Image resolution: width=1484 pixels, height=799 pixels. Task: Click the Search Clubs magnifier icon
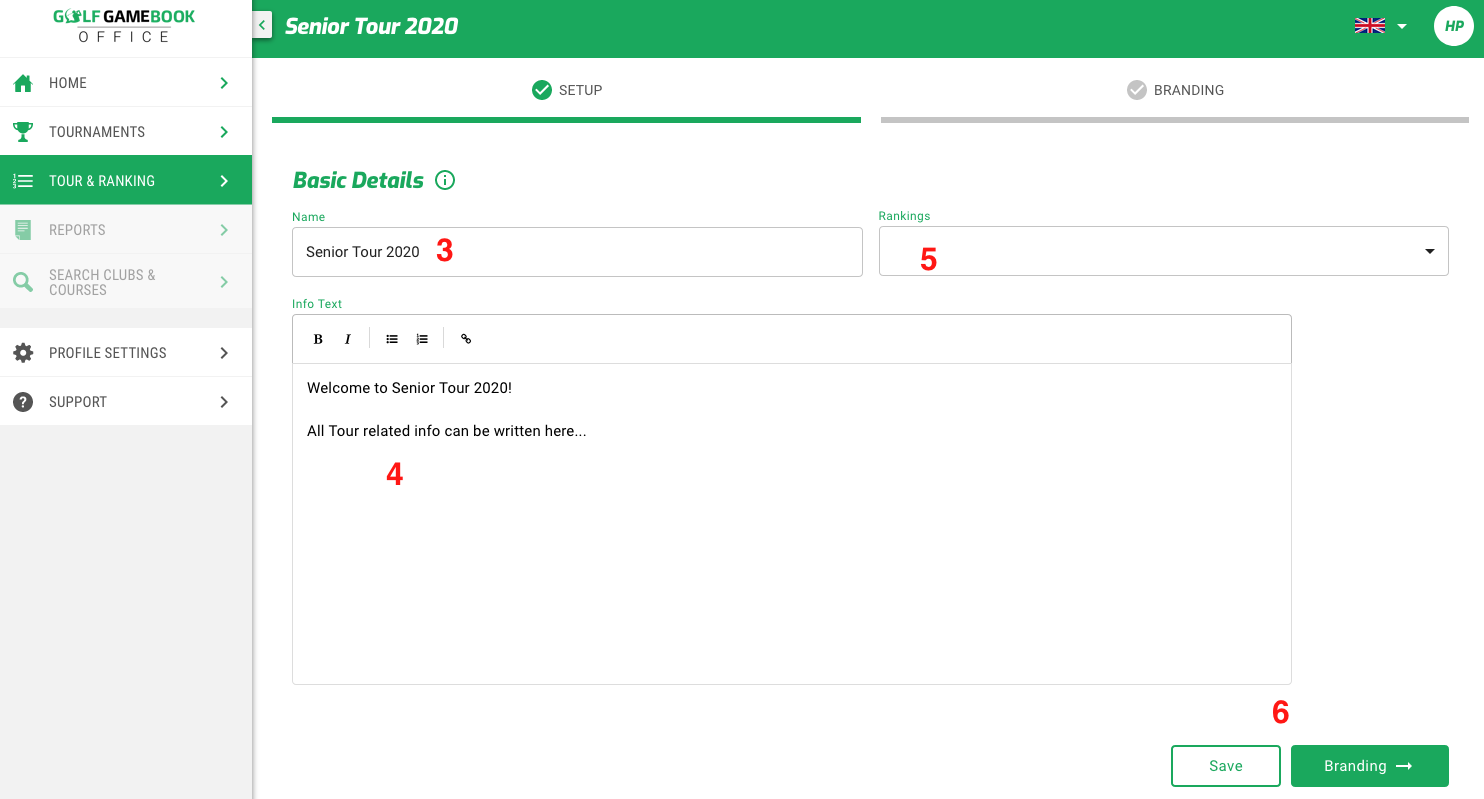[23, 282]
